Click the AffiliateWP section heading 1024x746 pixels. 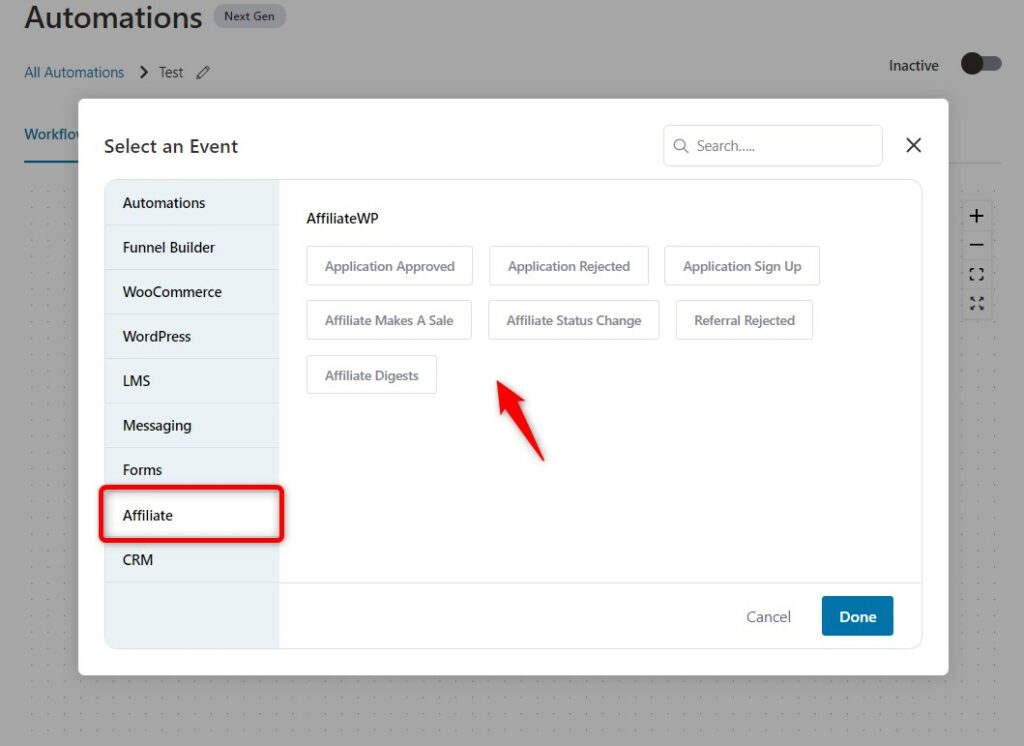(x=342, y=218)
